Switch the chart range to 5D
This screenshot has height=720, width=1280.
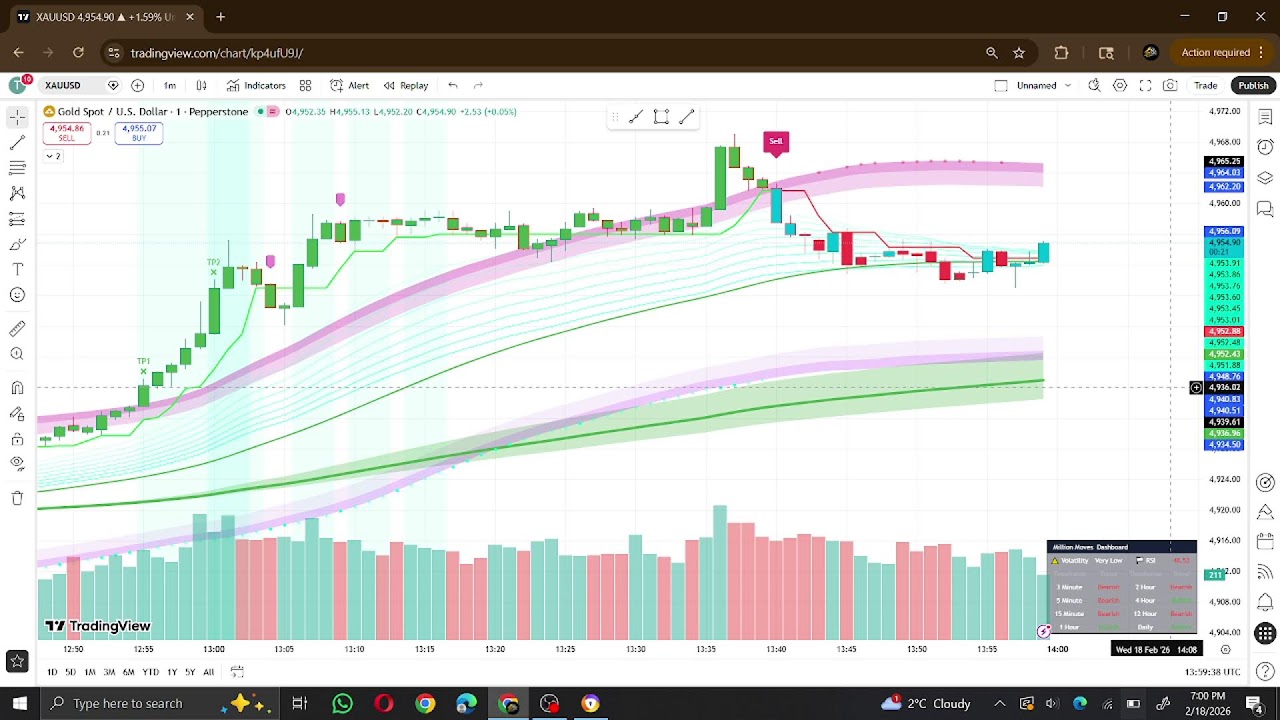[x=70, y=672]
